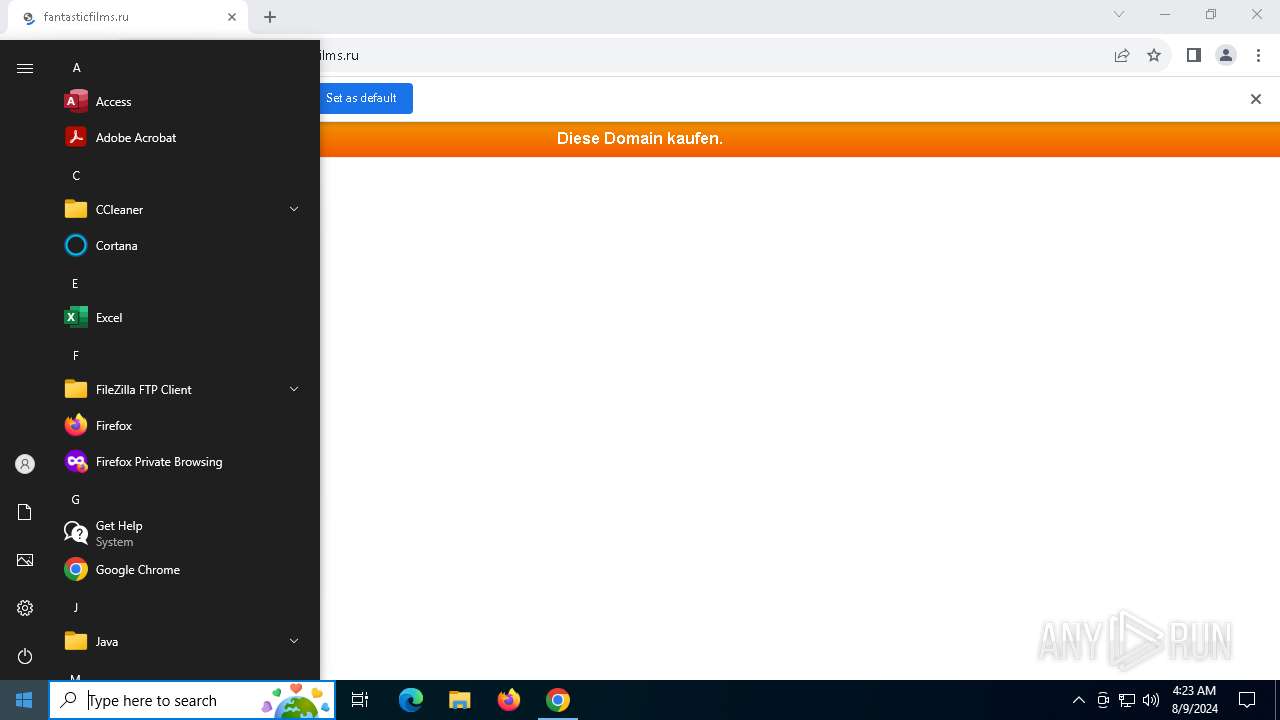Screen dimensions: 1280x720
Task: Open the Chrome profile avatar
Action: [x=1226, y=55]
